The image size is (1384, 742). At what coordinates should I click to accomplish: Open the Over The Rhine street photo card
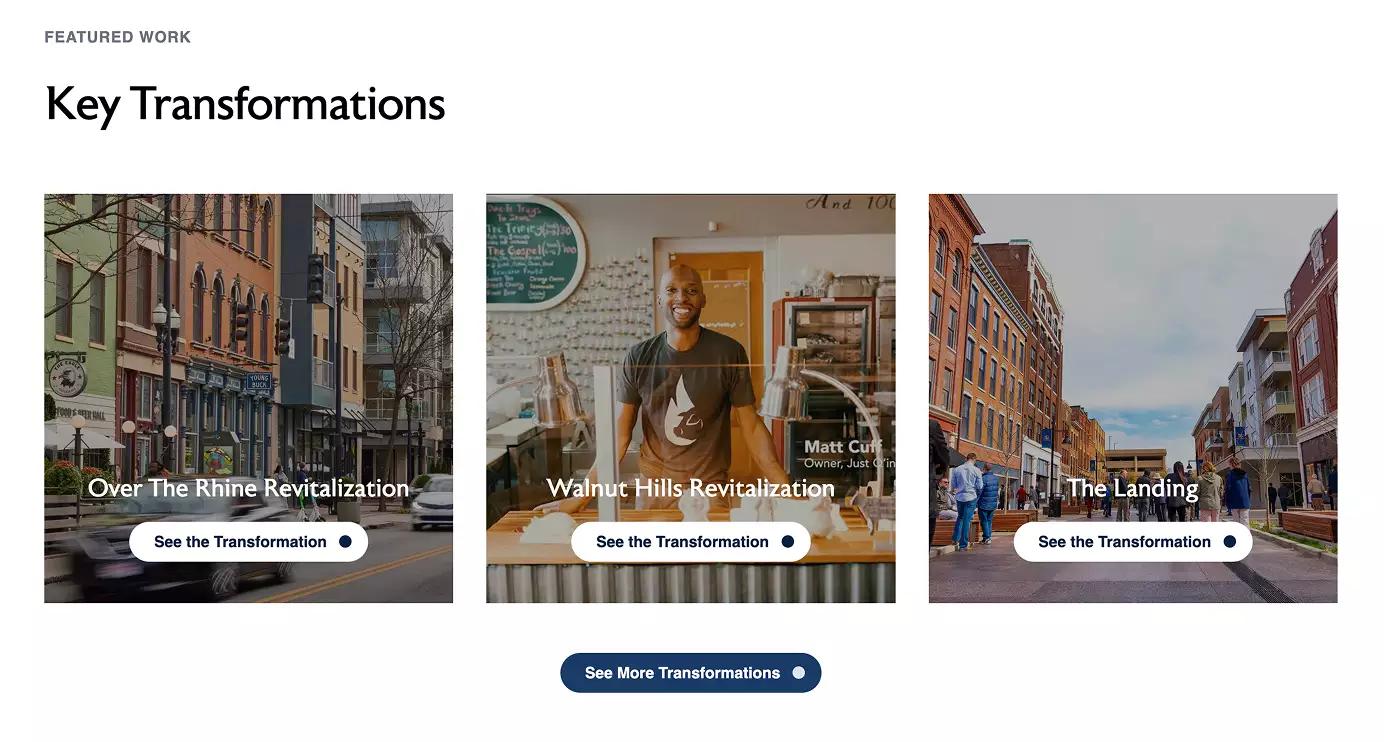point(248,398)
